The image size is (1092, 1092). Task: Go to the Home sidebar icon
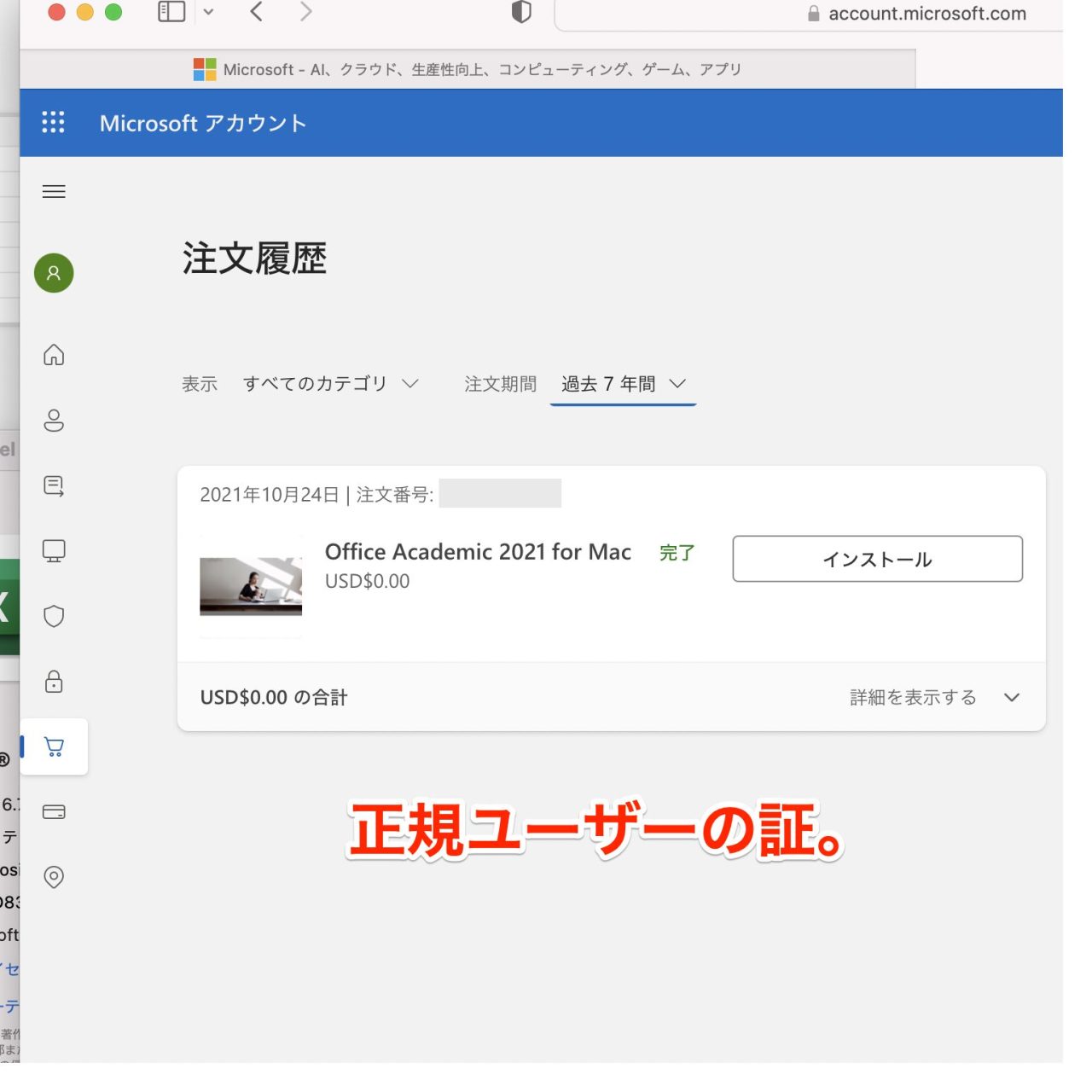tap(54, 354)
